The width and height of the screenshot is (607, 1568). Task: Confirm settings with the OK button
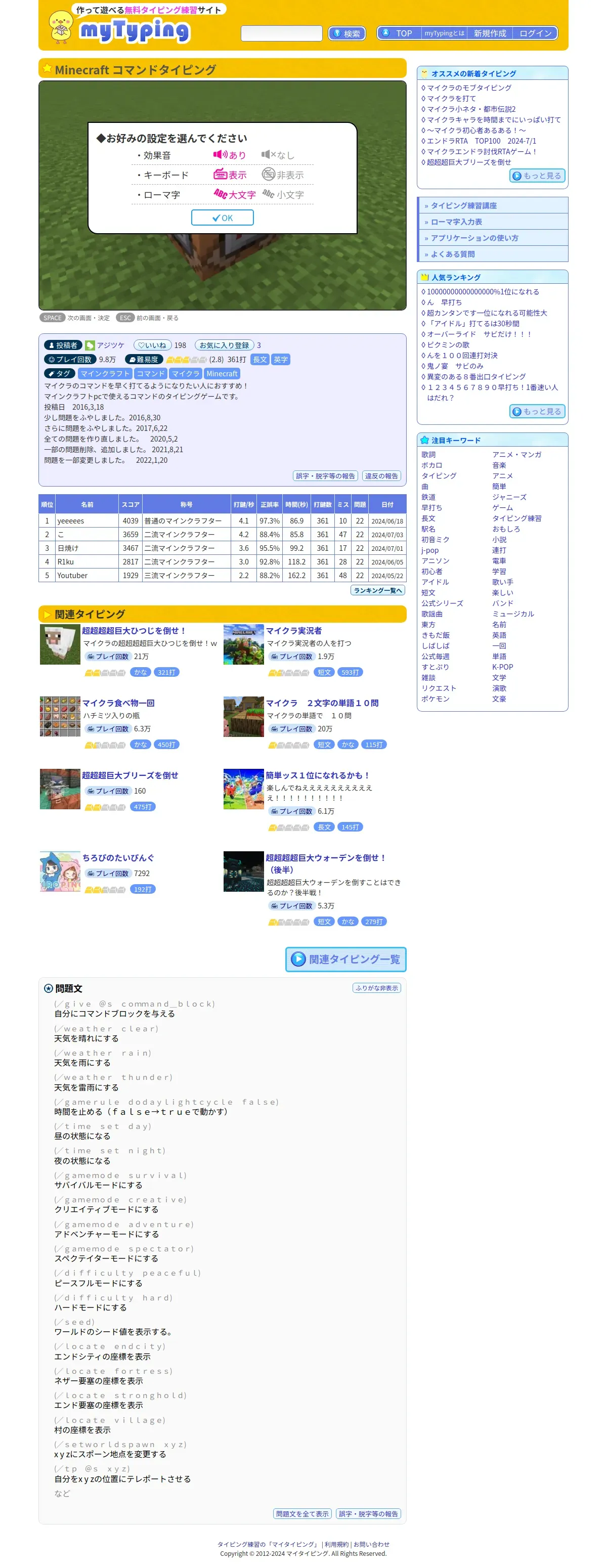point(222,217)
